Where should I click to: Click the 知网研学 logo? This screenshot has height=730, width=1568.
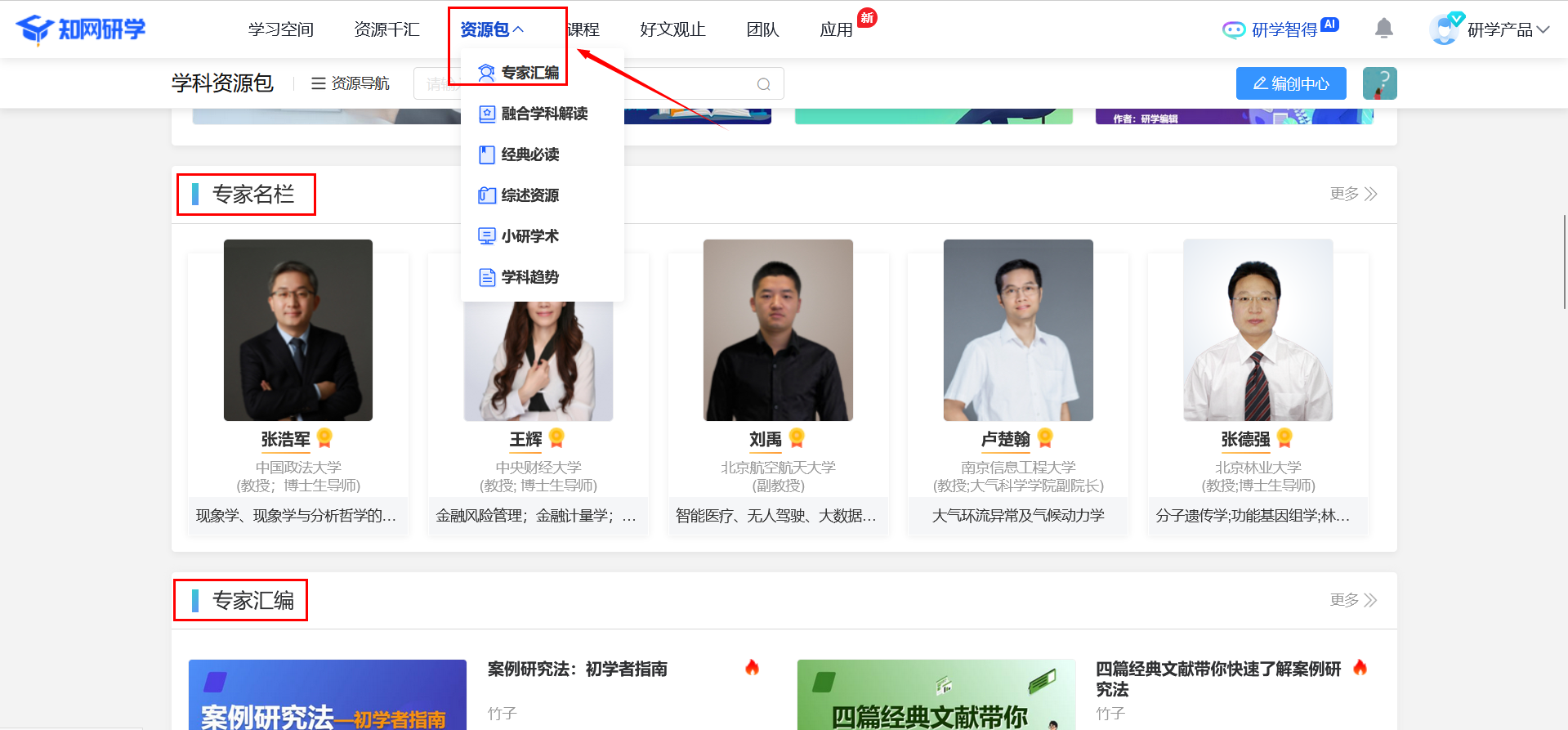pyautogui.click(x=80, y=29)
